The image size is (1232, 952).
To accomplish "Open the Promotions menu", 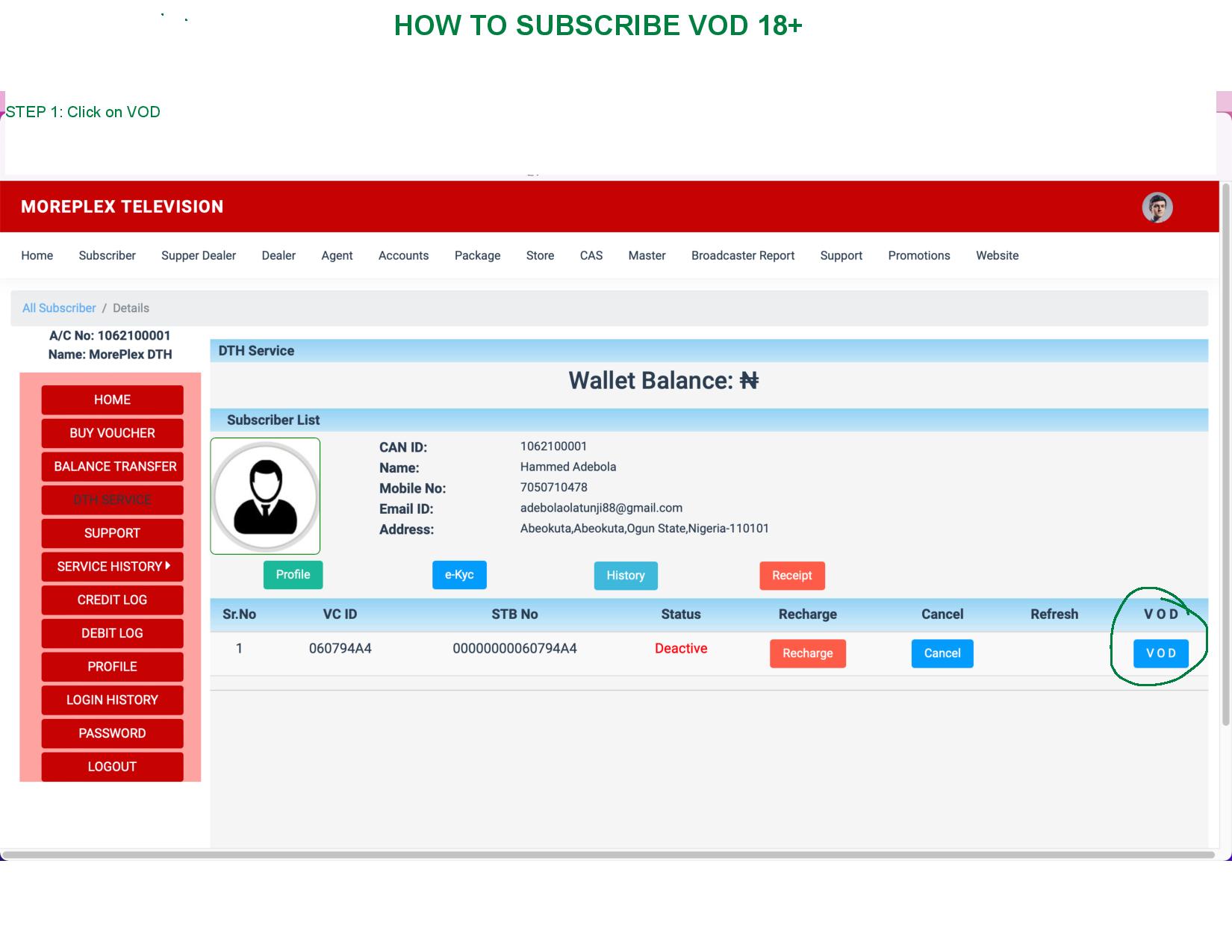I will [919, 255].
